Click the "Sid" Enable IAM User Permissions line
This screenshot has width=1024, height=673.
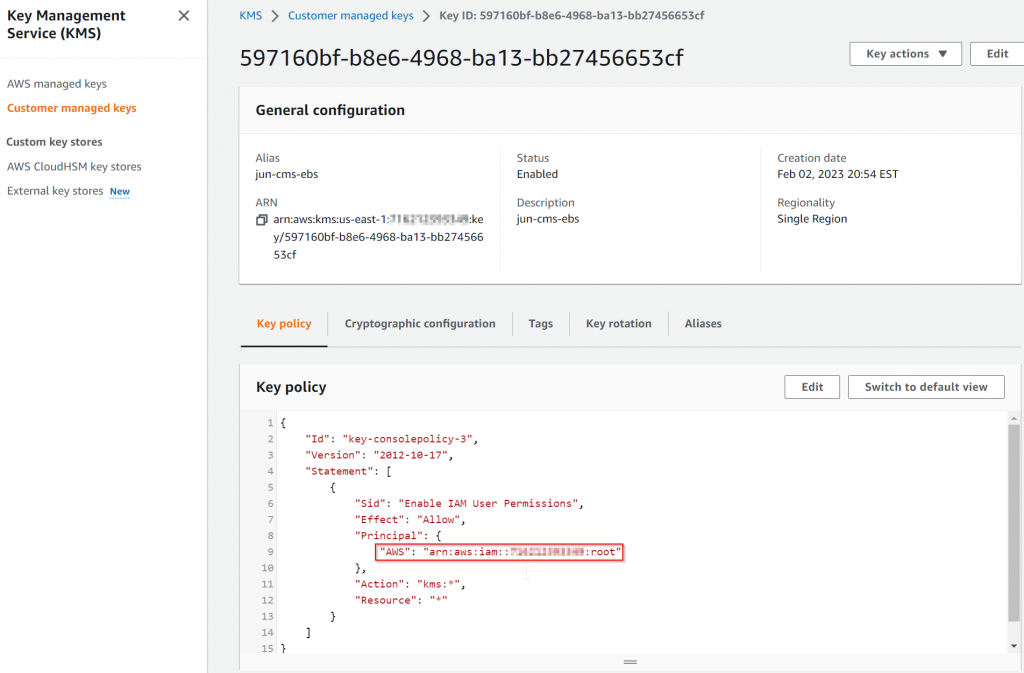tap(469, 504)
